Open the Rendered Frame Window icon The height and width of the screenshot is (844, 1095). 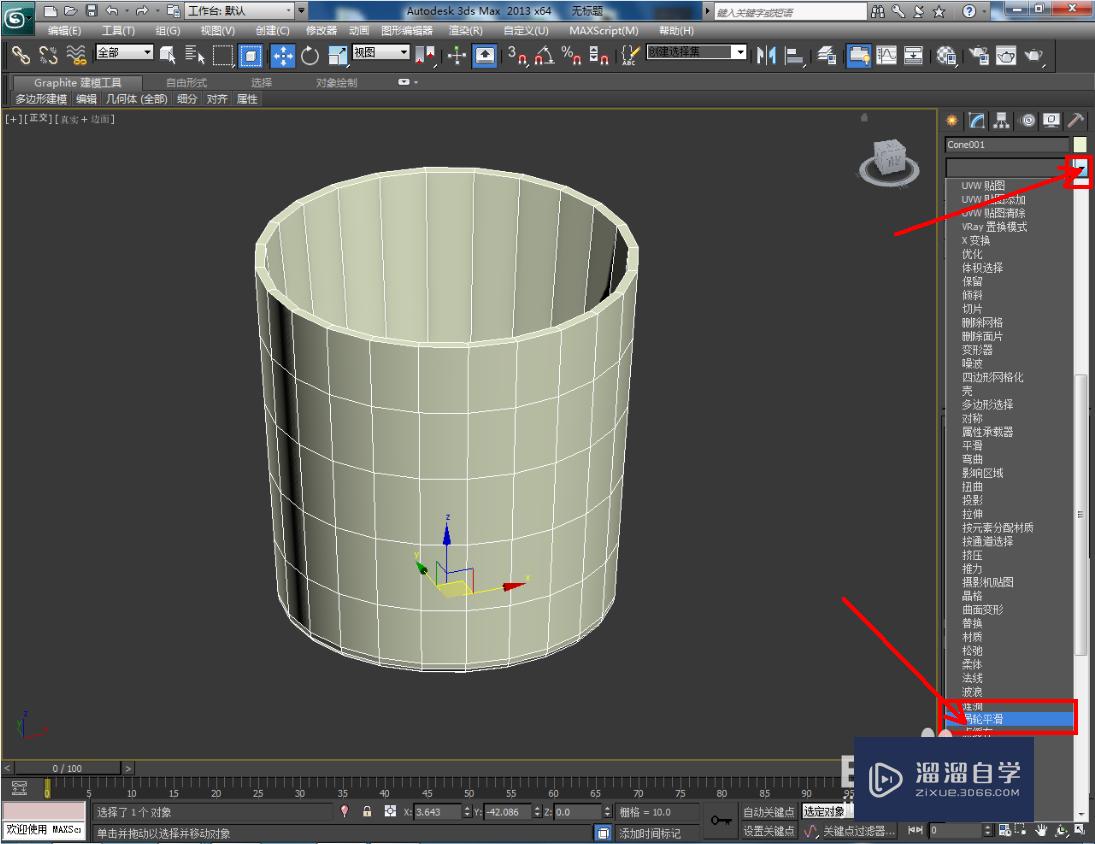(1006, 55)
